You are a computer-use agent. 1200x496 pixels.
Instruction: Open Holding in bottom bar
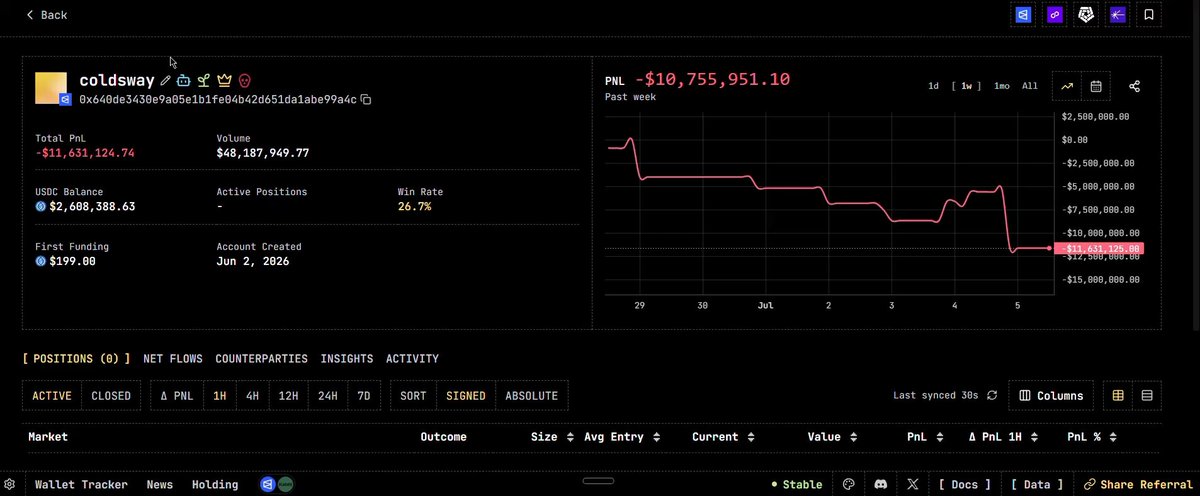coord(215,484)
